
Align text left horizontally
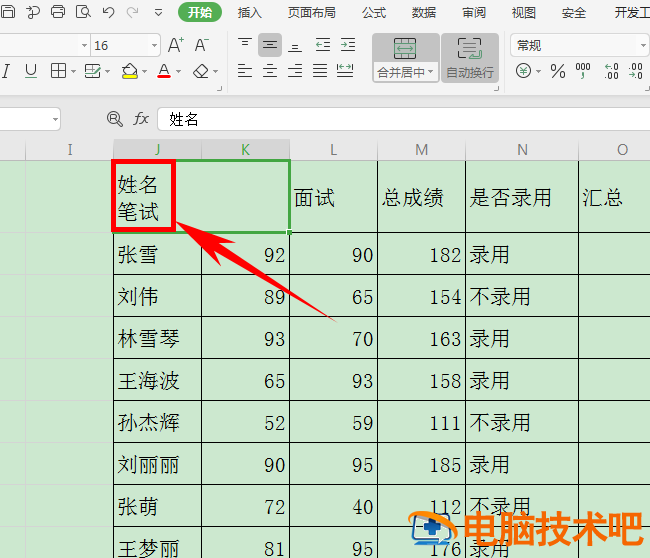(245, 71)
